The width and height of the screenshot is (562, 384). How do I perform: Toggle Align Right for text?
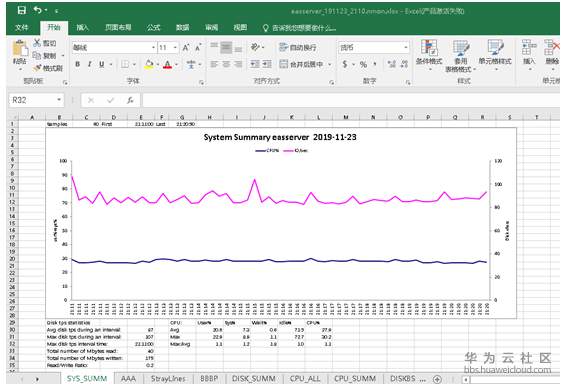click(238, 64)
